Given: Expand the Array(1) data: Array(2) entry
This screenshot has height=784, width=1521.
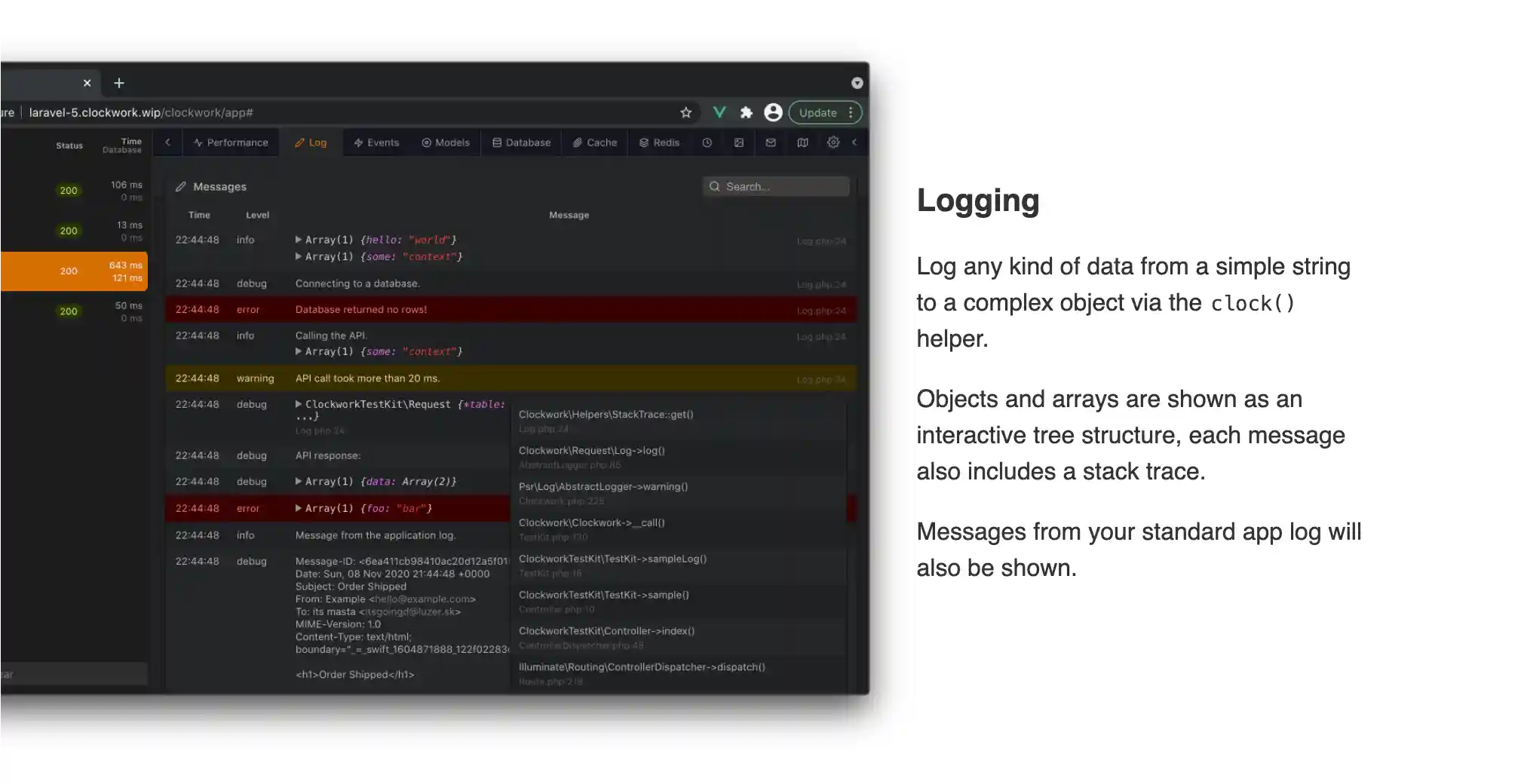Looking at the screenshot, I should coord(299,482).
